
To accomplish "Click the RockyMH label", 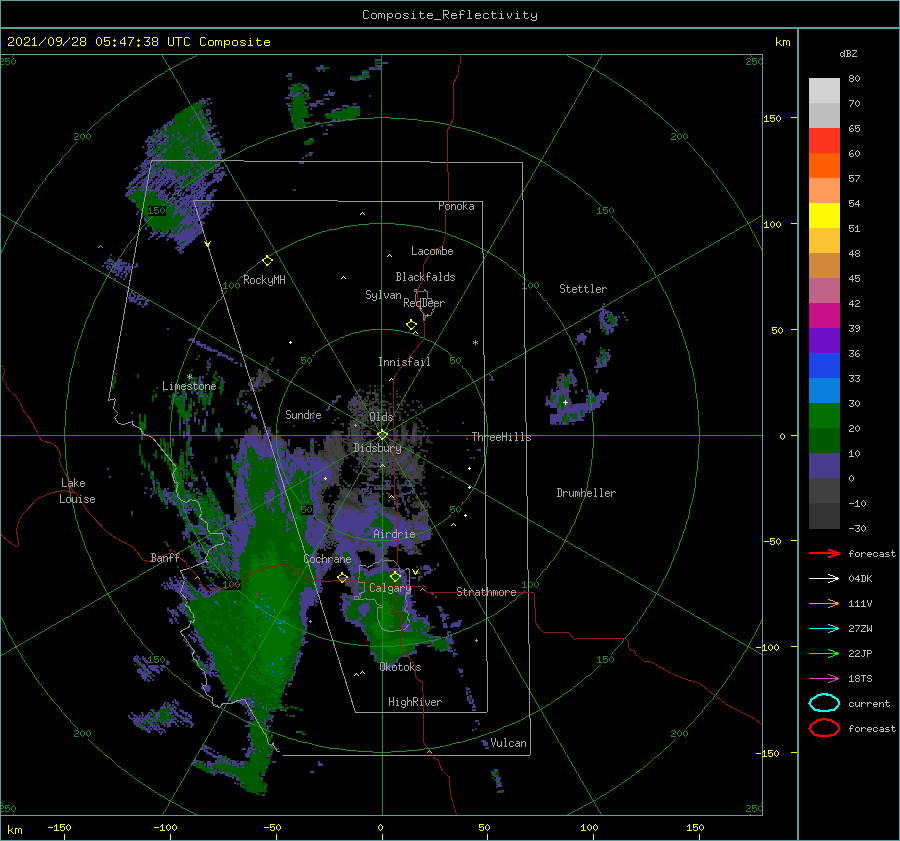I will coord(264,280).
